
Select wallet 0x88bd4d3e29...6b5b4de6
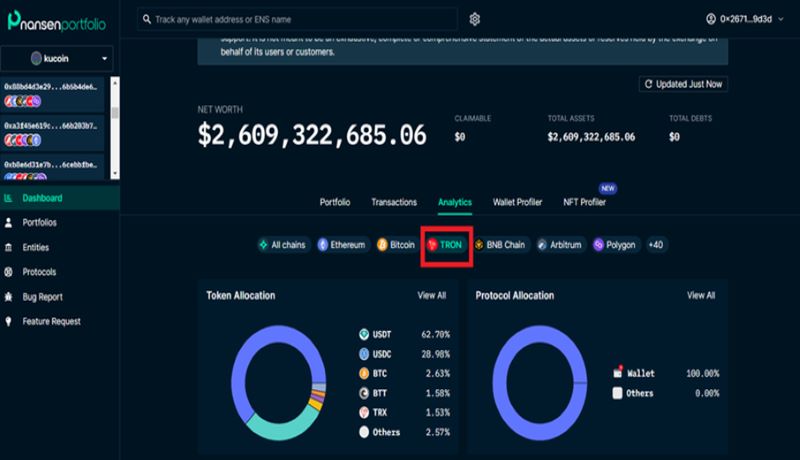pos(53,94)
